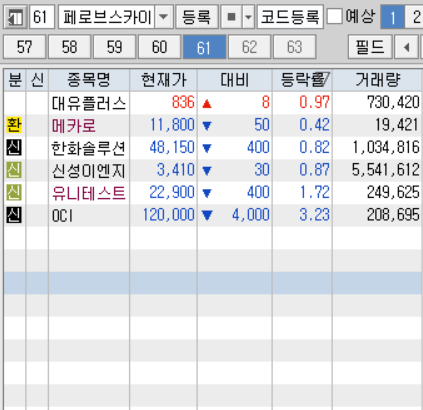Click change rate 0.97 for 대유플러스
423x410 pixels.
pyautogui.click(x=314, y=102)
